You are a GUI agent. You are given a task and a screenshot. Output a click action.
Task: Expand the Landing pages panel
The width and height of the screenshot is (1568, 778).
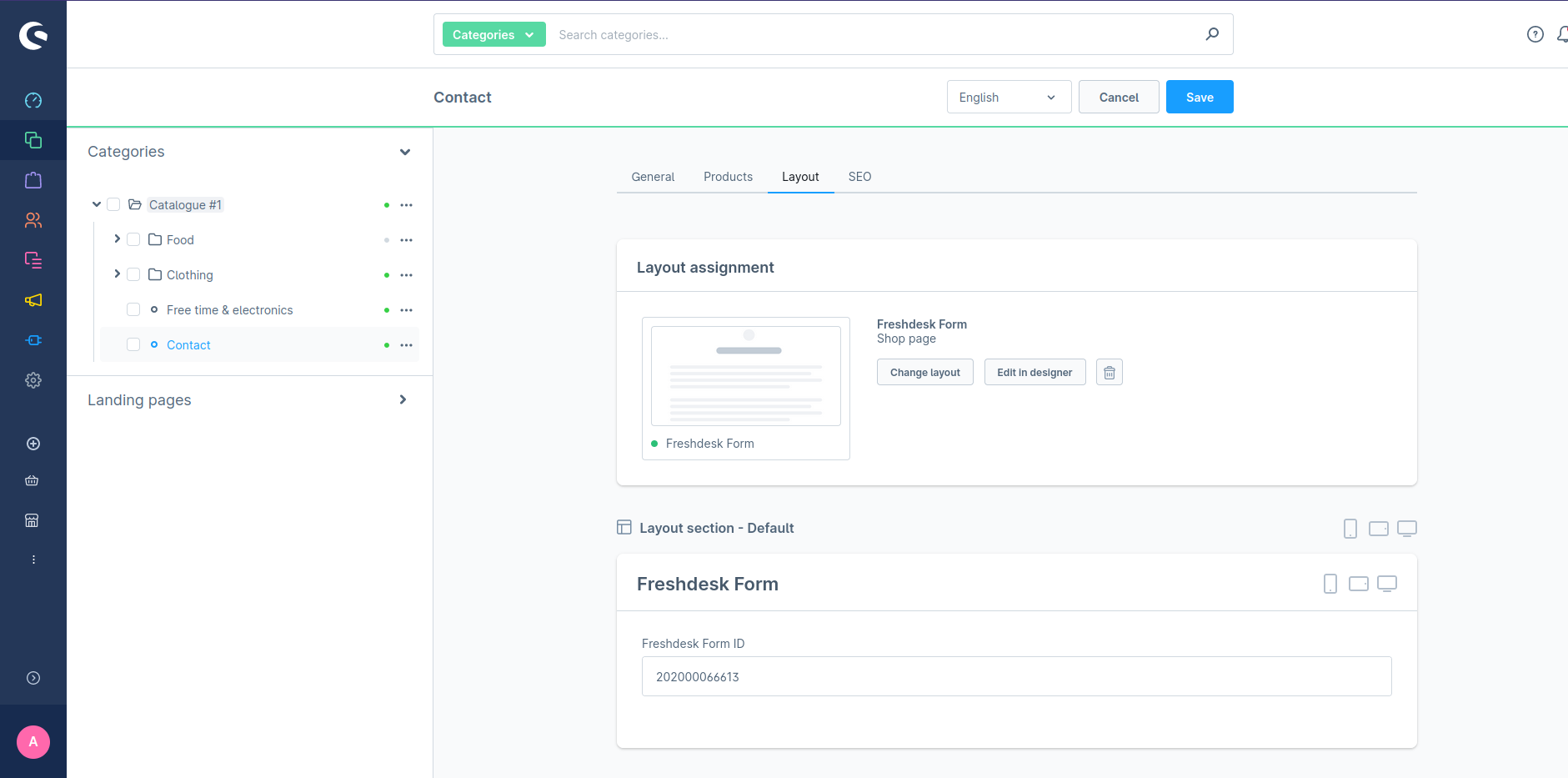403,399
